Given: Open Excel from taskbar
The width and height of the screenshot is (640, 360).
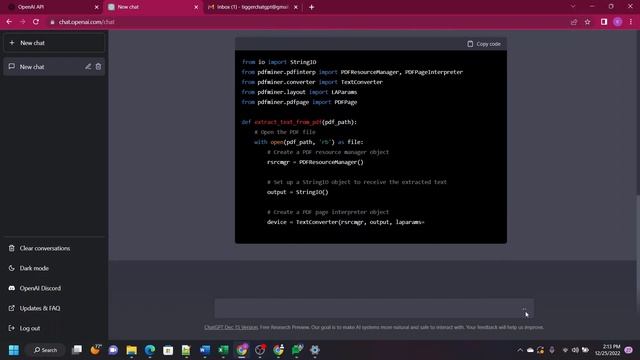Looking at the screenshot, I should (223, 350).
